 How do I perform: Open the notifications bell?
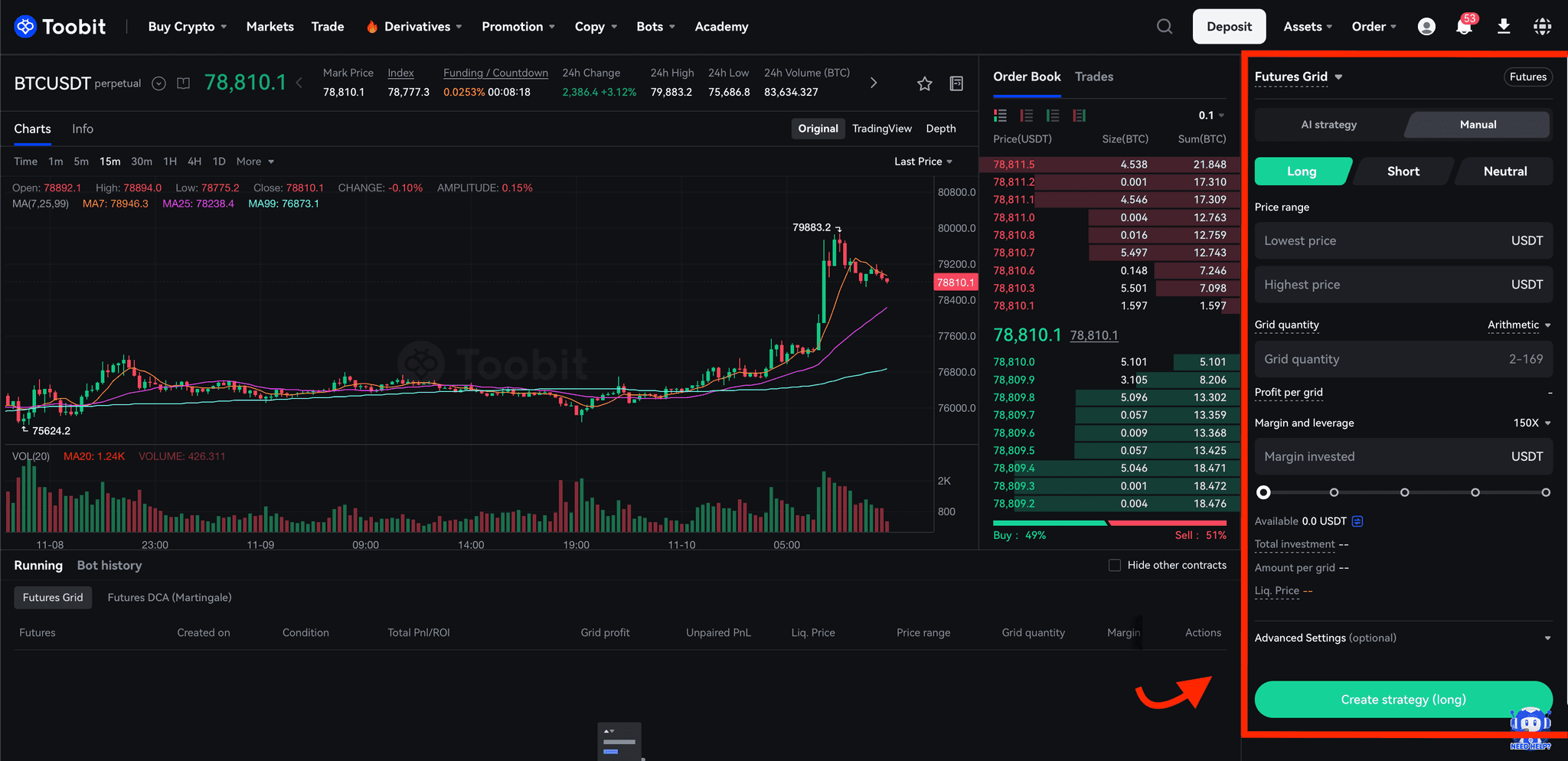point(1464,27)
